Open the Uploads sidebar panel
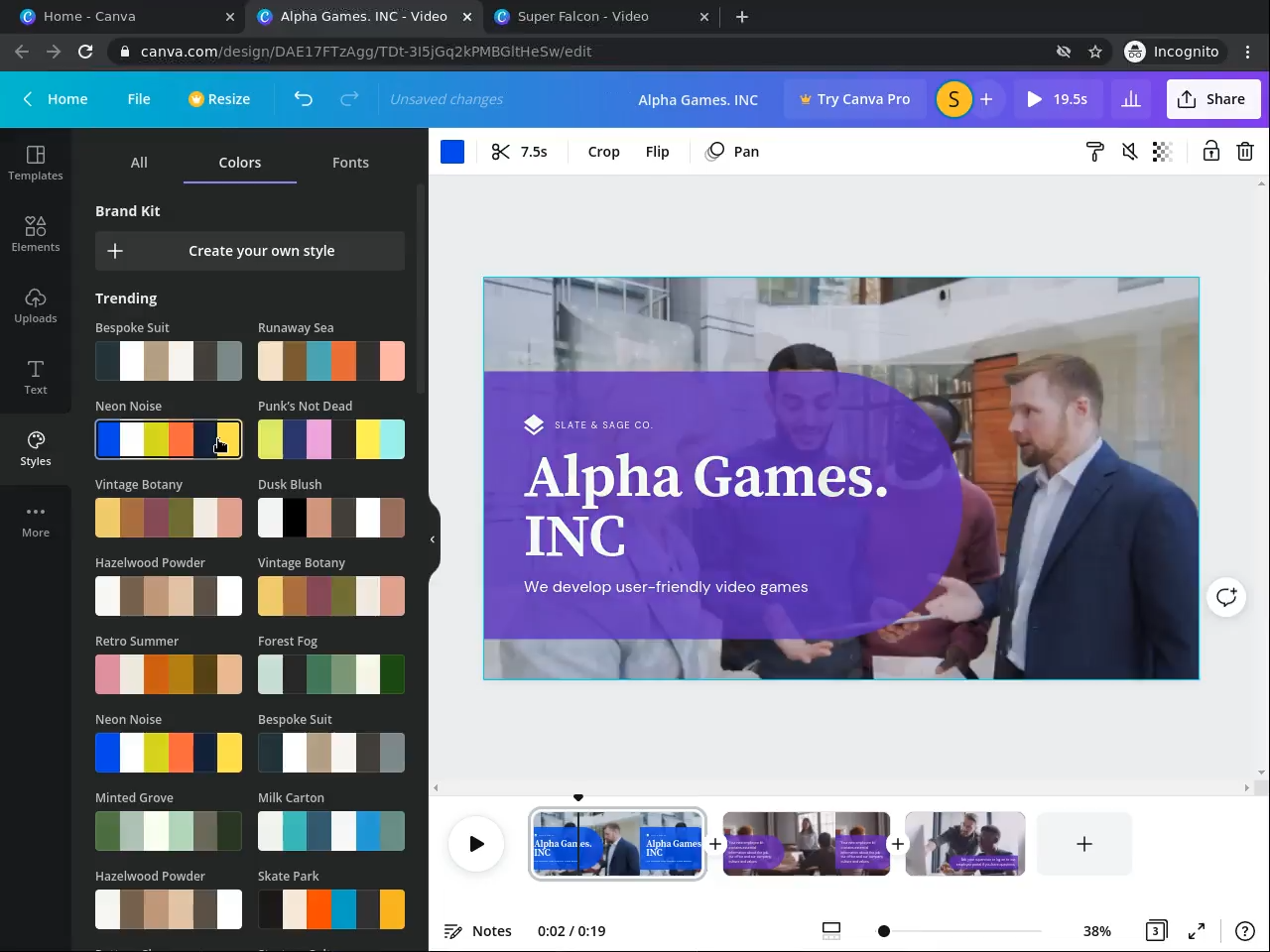Screen dimensions: 1270x952 [x=36, y=305]
